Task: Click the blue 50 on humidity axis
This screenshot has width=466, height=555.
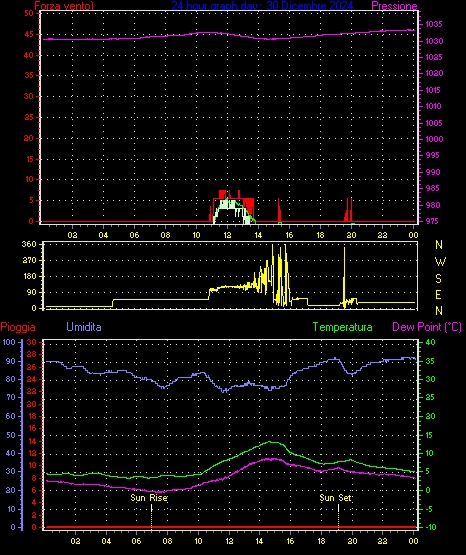Action: point(11,435)
